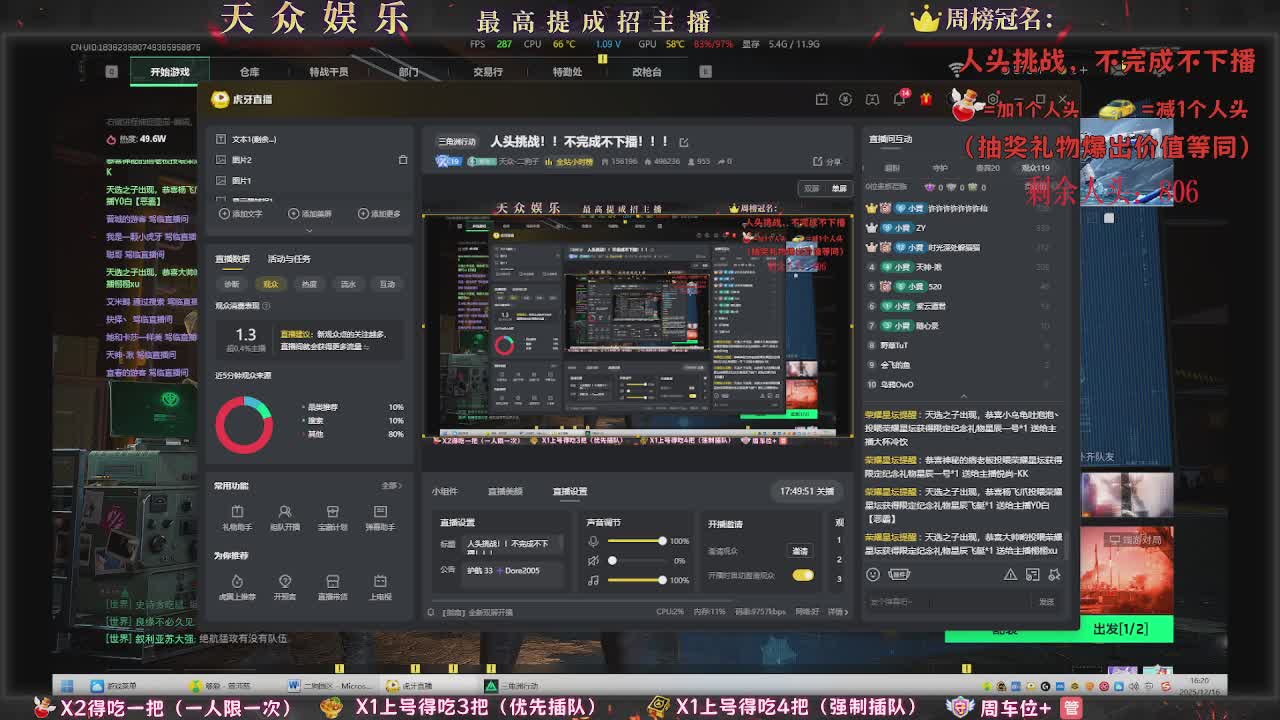
Task: Switch the preview to 双屏 mode
Action: (x=812, y=188)
